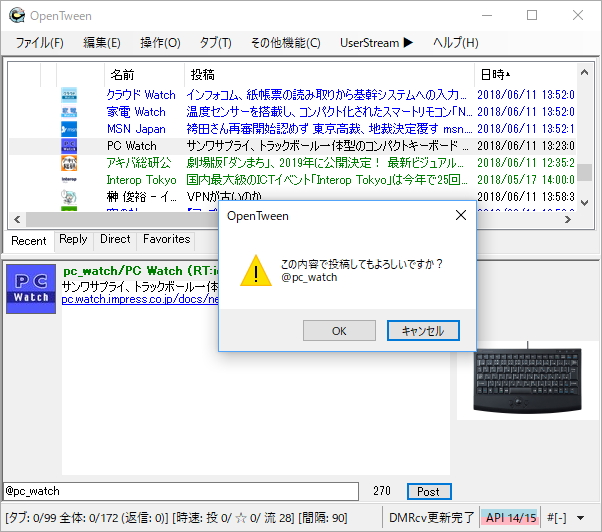Screen dimensions: 602x532
Task: Open the ファイル(F) menu
Action: (39, 43)
